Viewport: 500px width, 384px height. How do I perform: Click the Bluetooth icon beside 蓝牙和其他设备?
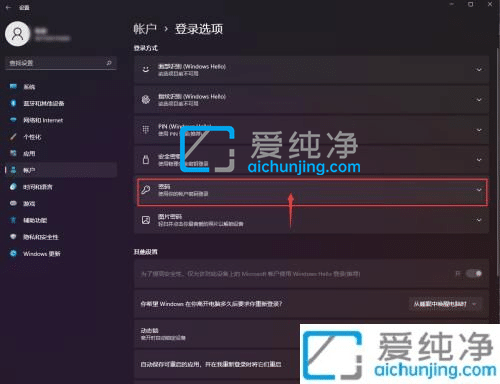click(13, 103)
